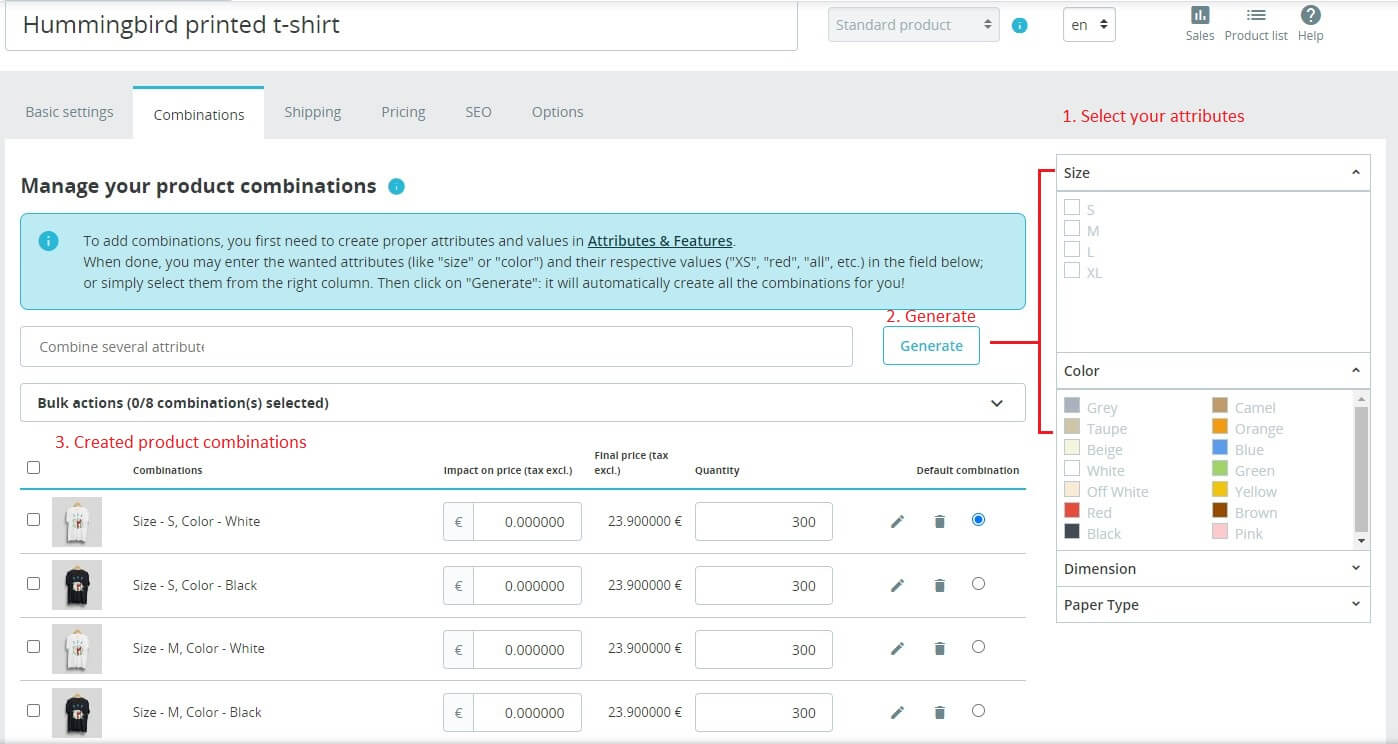Collapse the Size attribute section
The image size is (1398, 744).
click(x=1213, y=173)
